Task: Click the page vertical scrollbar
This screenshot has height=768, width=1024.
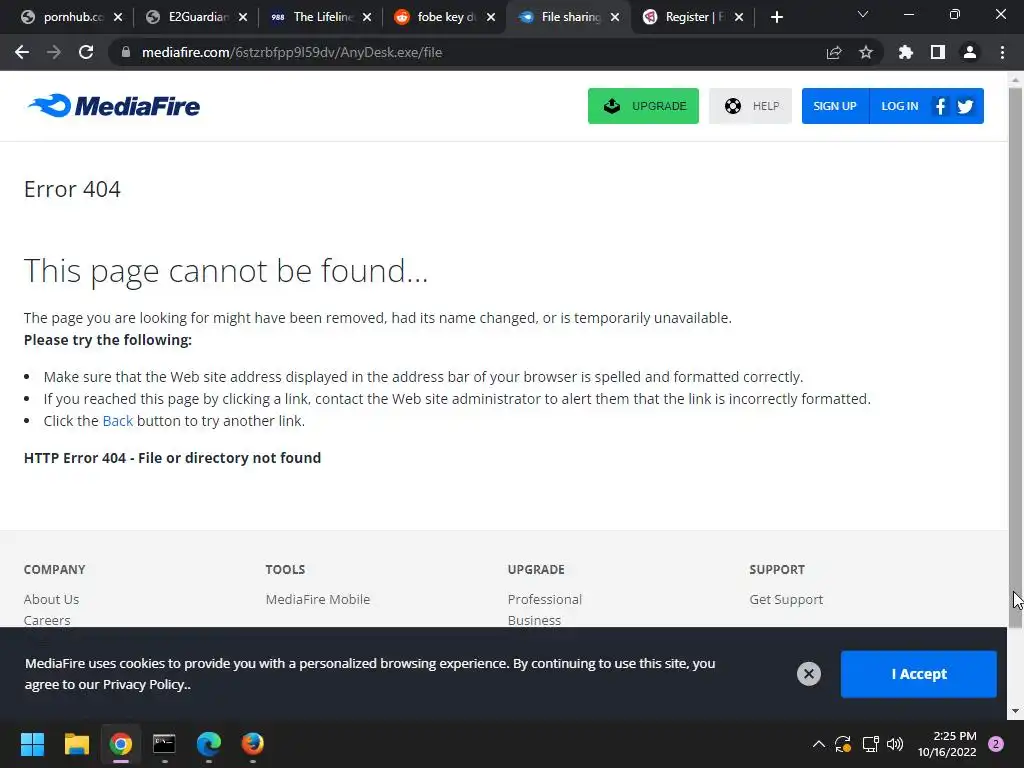Action: pyautogui.click(x=1016, y=358)
